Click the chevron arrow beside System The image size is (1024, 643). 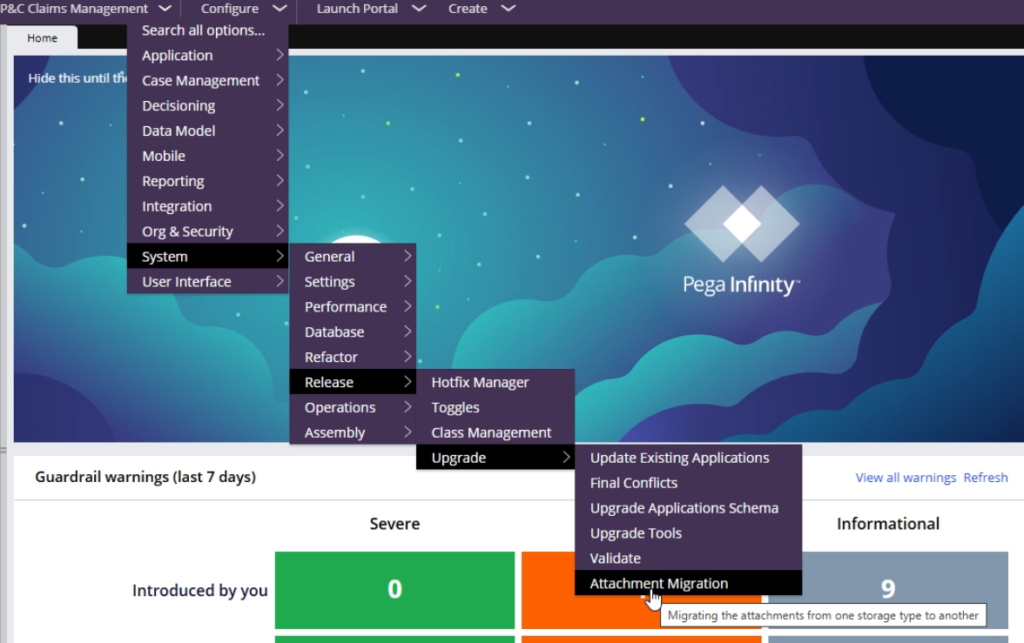click(280, 256)
